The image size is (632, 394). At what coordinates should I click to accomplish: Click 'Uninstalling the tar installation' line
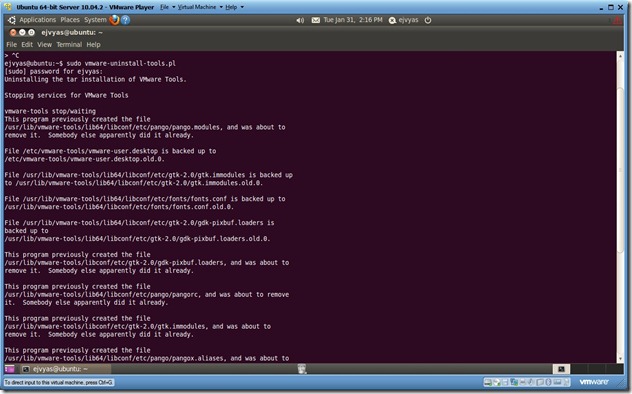point(96,79)
